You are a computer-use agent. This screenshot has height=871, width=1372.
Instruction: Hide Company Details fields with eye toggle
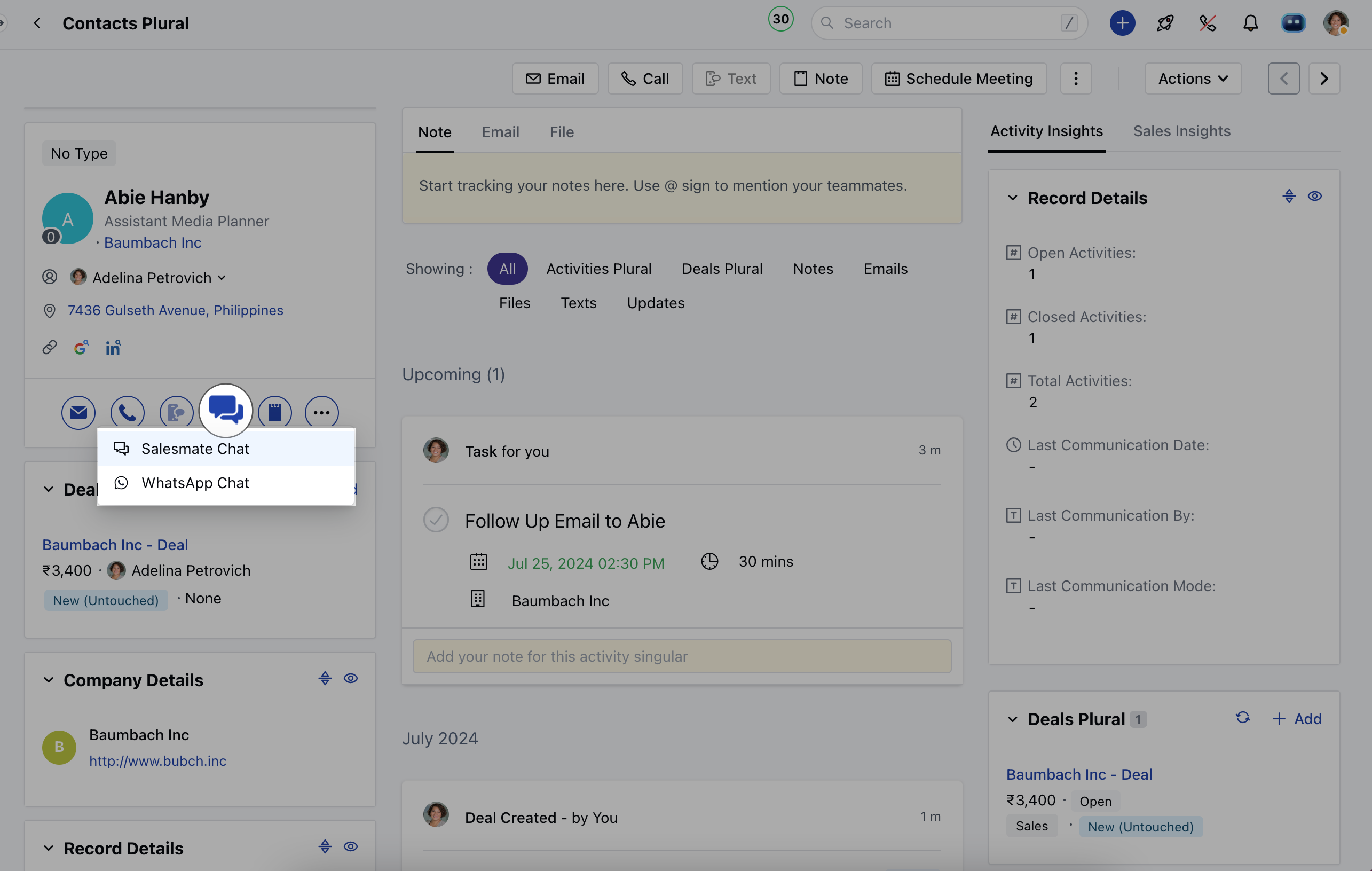[x=350, y=678]
